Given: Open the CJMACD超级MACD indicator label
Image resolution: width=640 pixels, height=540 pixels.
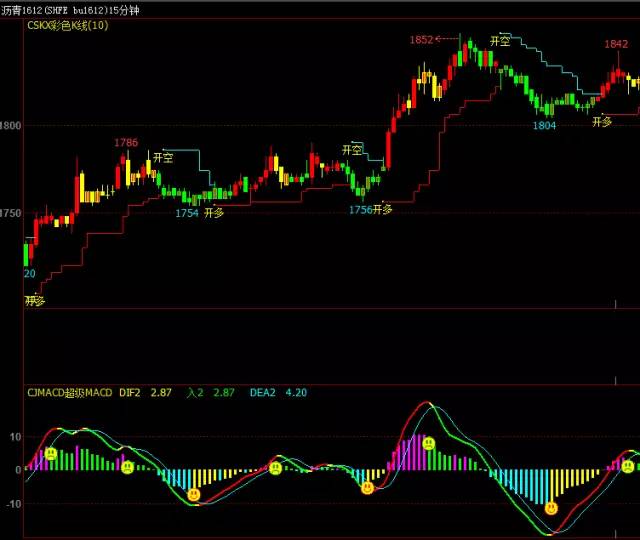Looking at the screenshot, I should click(x=70, y=393).
